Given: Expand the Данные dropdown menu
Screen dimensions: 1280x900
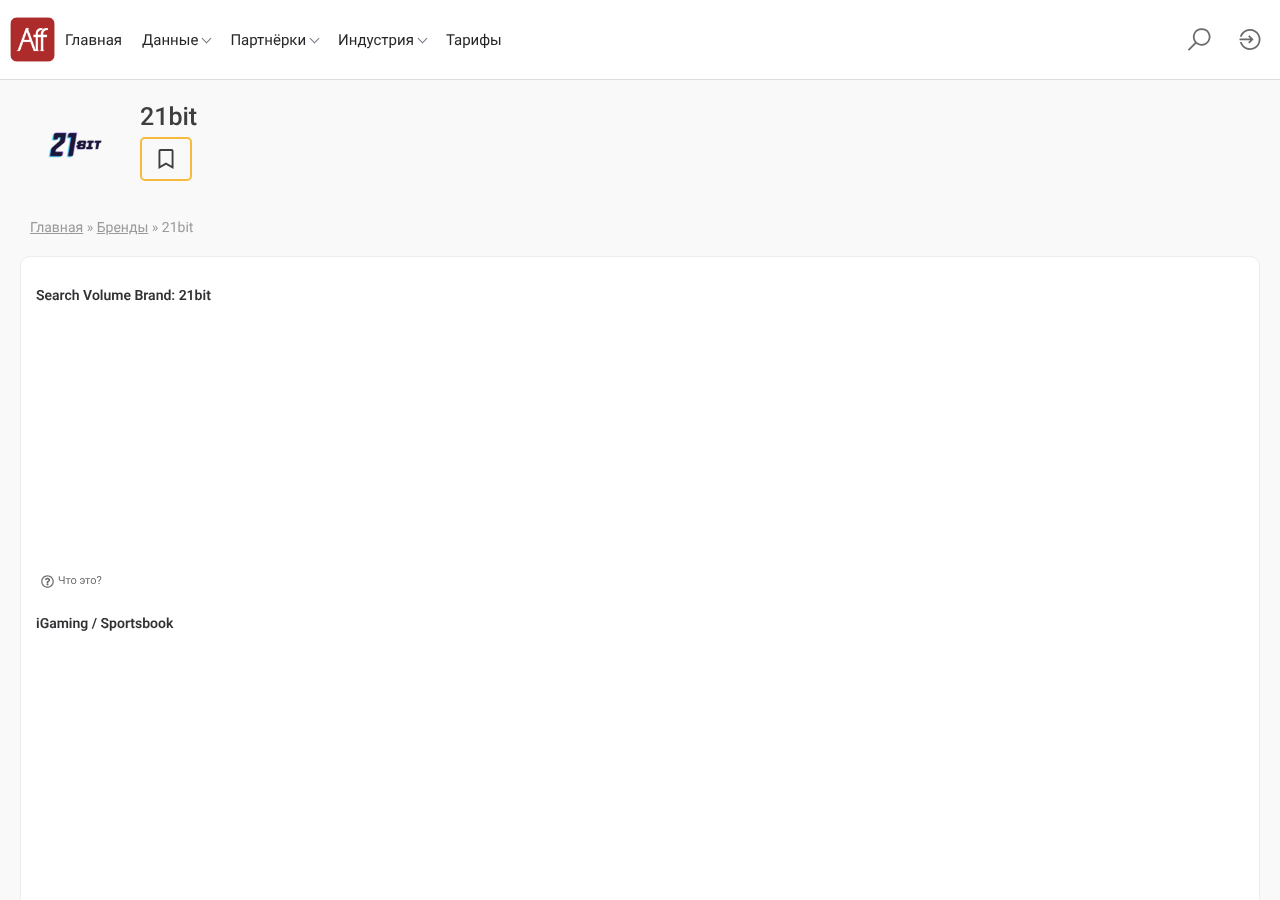Looking at the screenshot, I should [176, 40].
